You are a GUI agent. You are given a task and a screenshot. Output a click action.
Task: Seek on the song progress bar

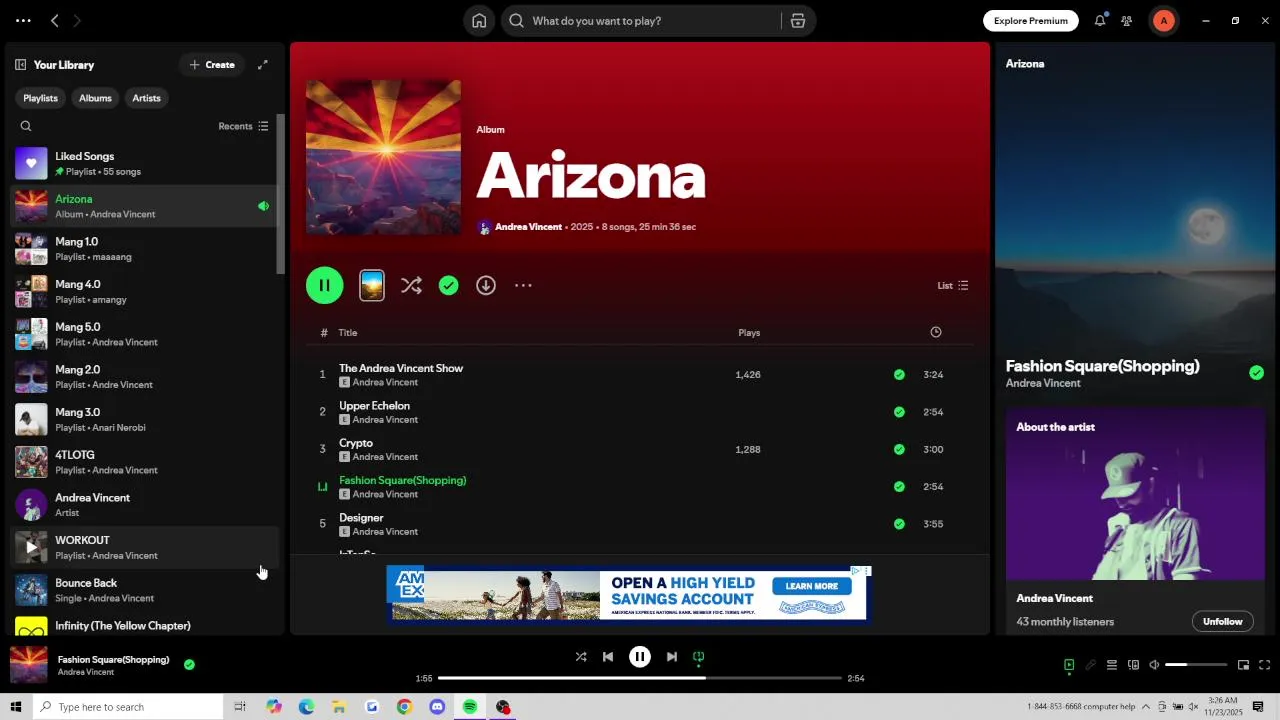[640, 678]
